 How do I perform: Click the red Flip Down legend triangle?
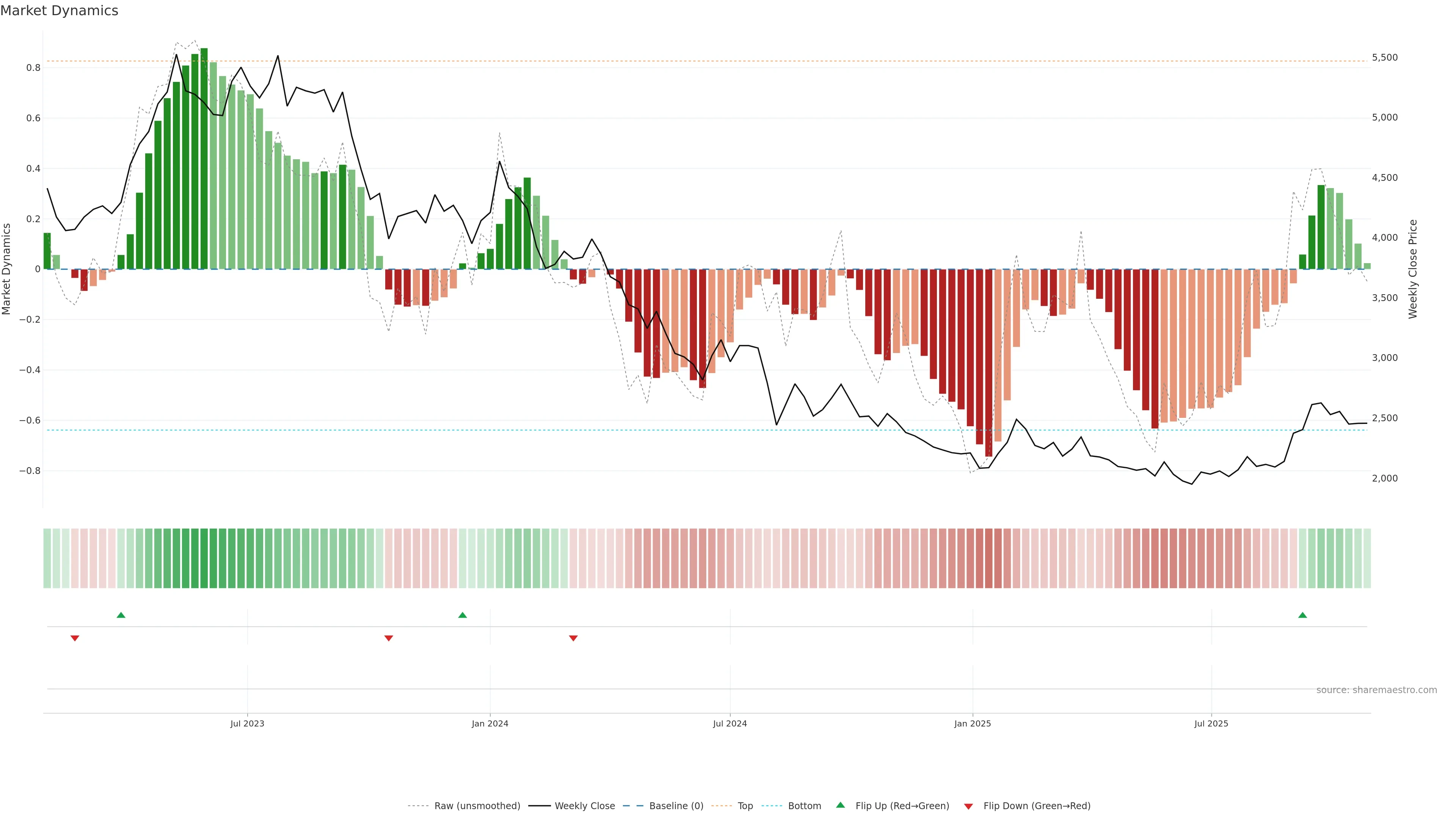click(968, 806)
